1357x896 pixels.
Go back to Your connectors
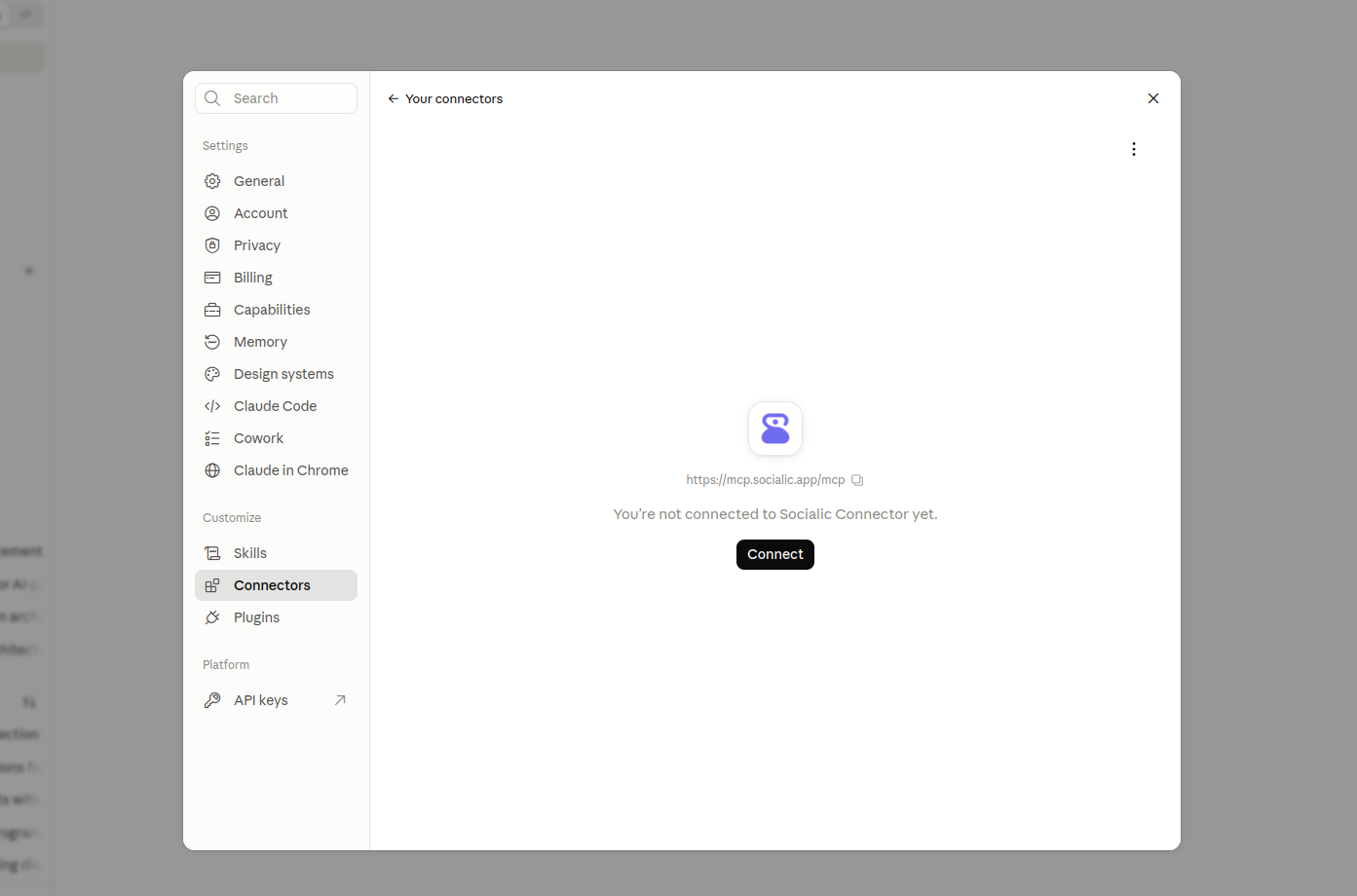[x=445, y=98]
